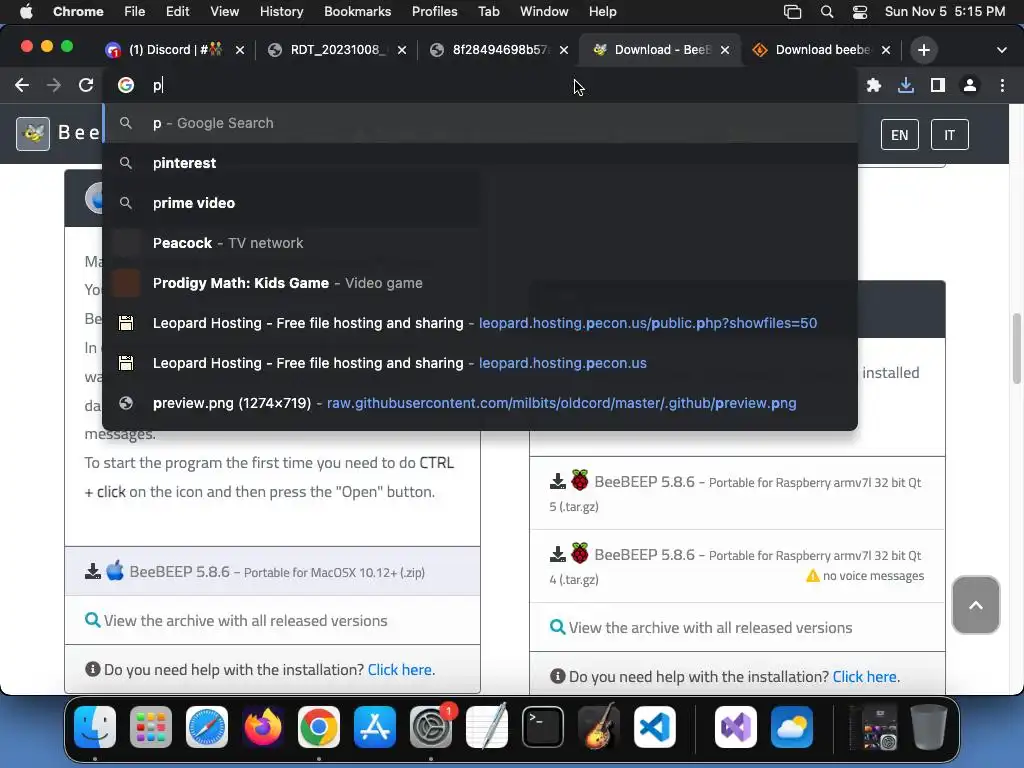Screen dimensions: 1024x768
Task: Go back with the browser back arrow
Action: pos(22,85)
